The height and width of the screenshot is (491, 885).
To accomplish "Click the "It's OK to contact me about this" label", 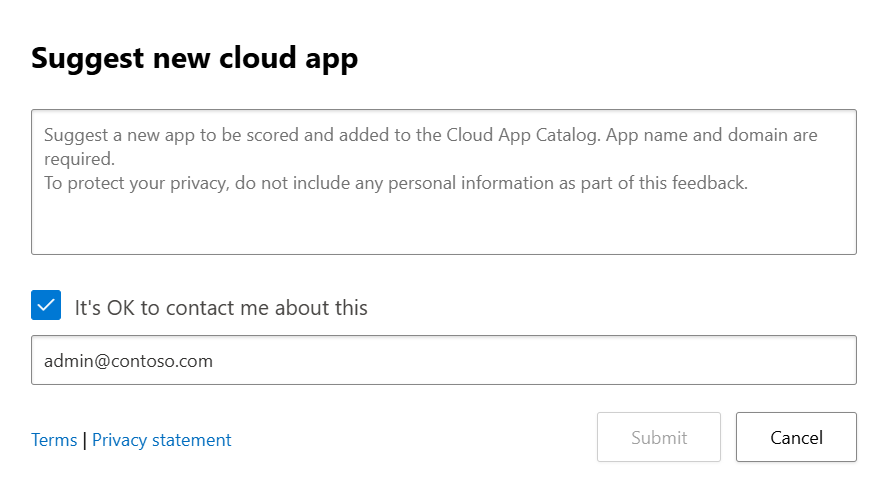I will pos(221,308).
